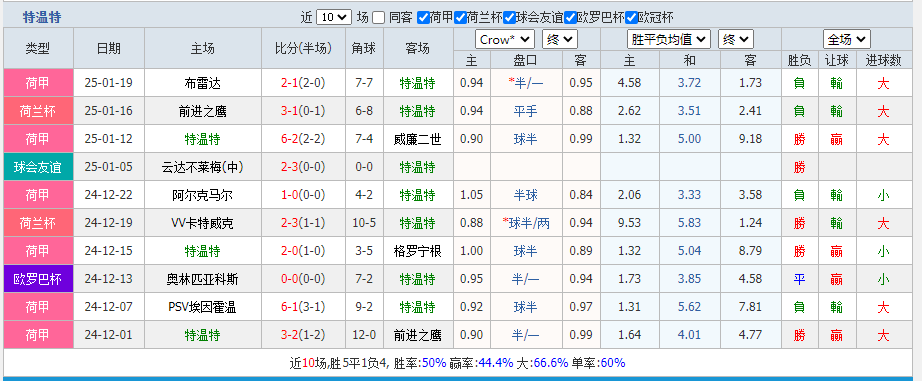This screenshot has height=381, width=922.
Task: Click the date 25-01-19
Action: [109, 83]
